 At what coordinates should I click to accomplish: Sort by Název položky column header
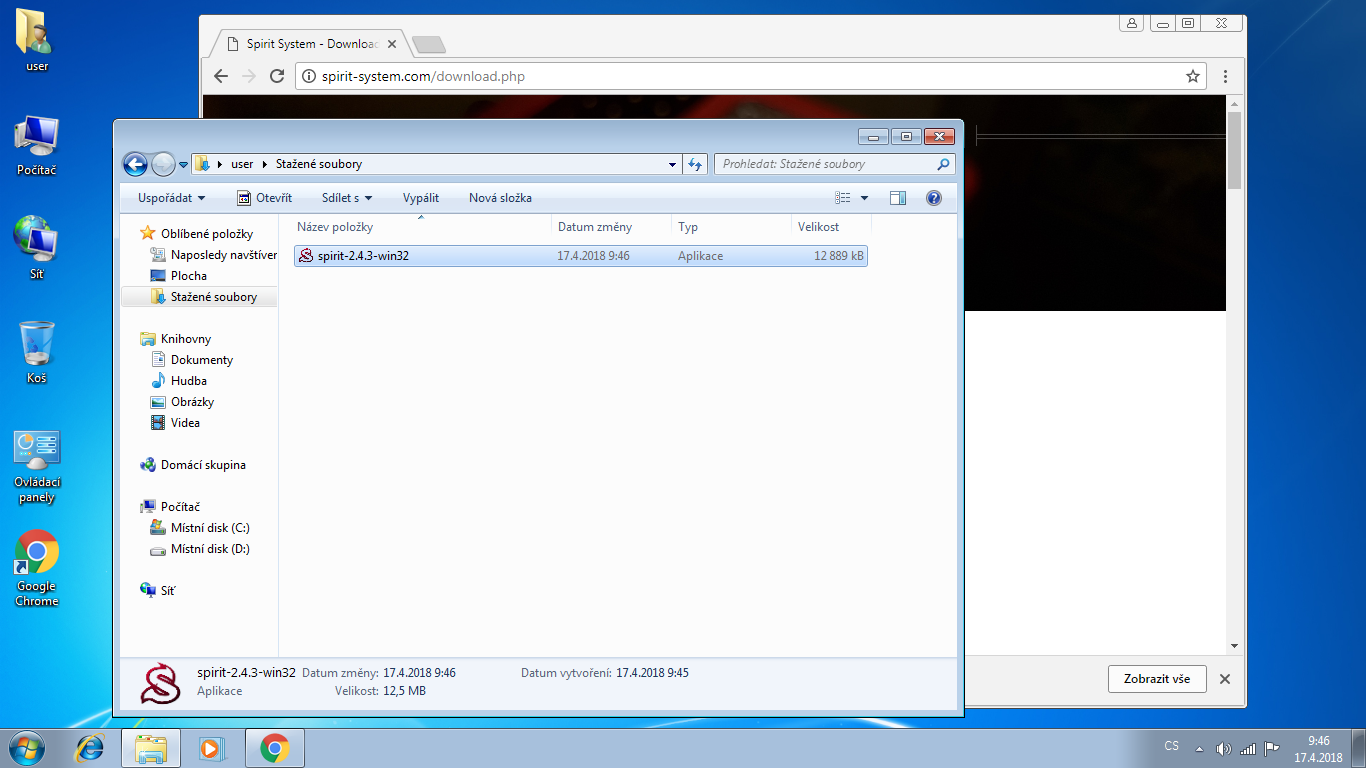pos(335,227)
